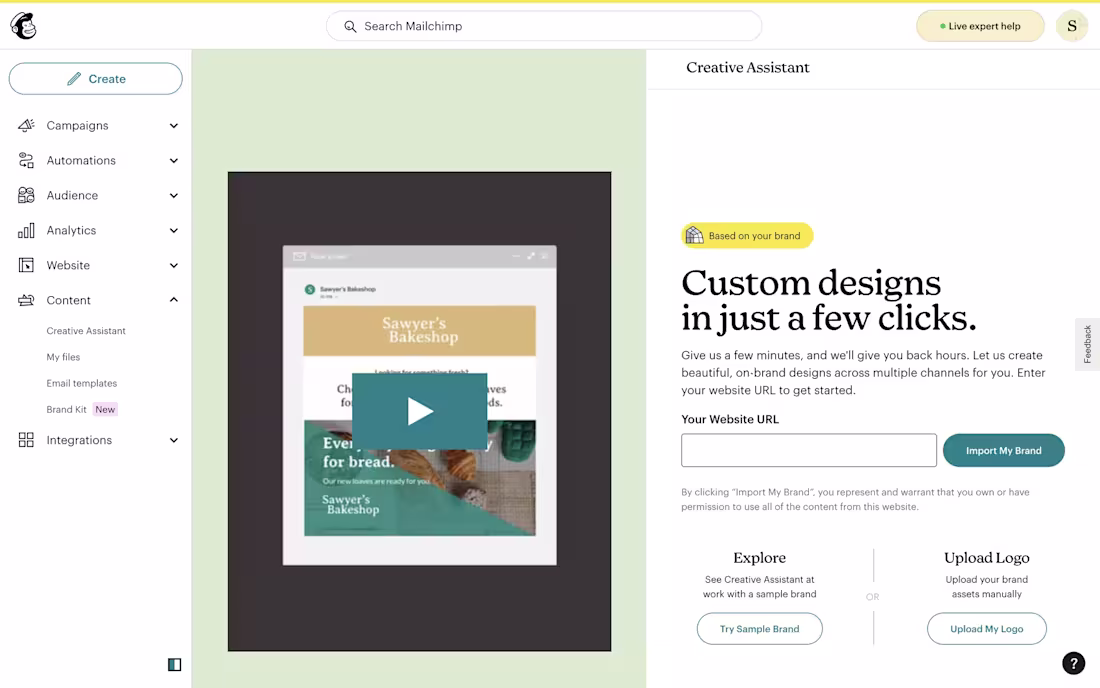
Task: Collapse the sidebar with the panel icon
Action: click(175, 664)
